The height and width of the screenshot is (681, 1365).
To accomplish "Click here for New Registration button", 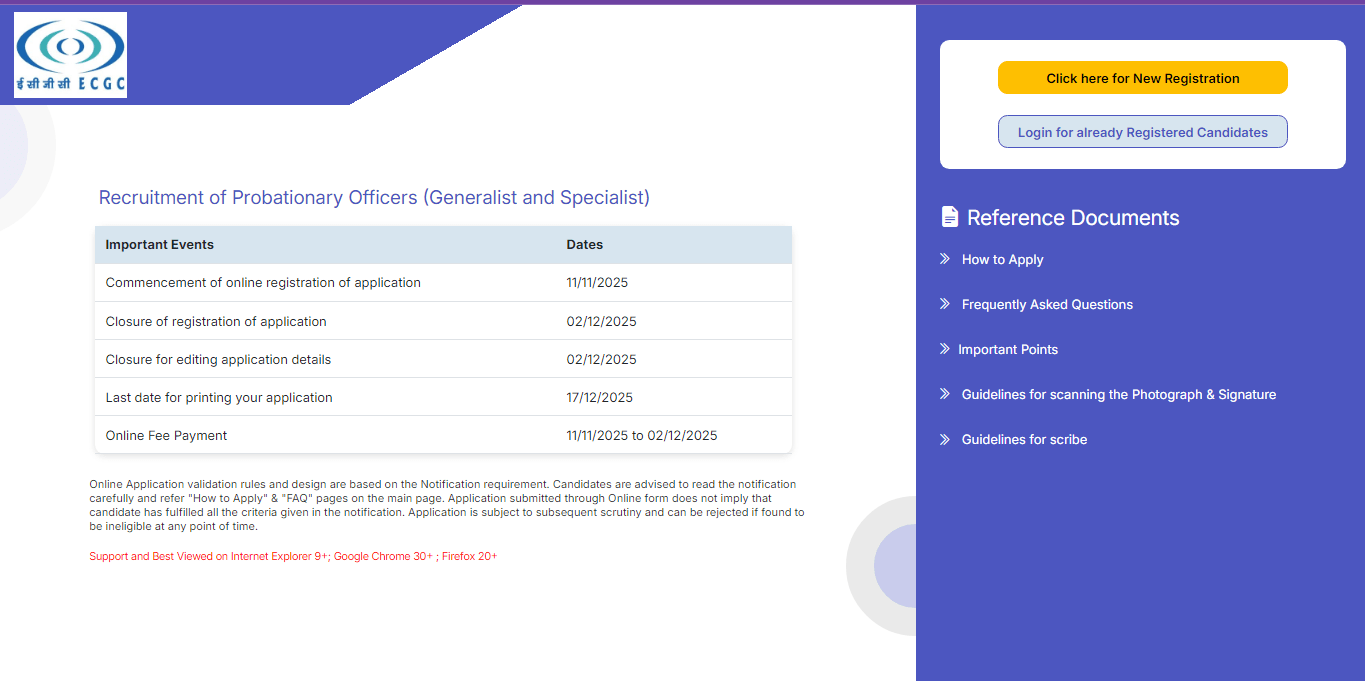I will (x=1142, y=78).
